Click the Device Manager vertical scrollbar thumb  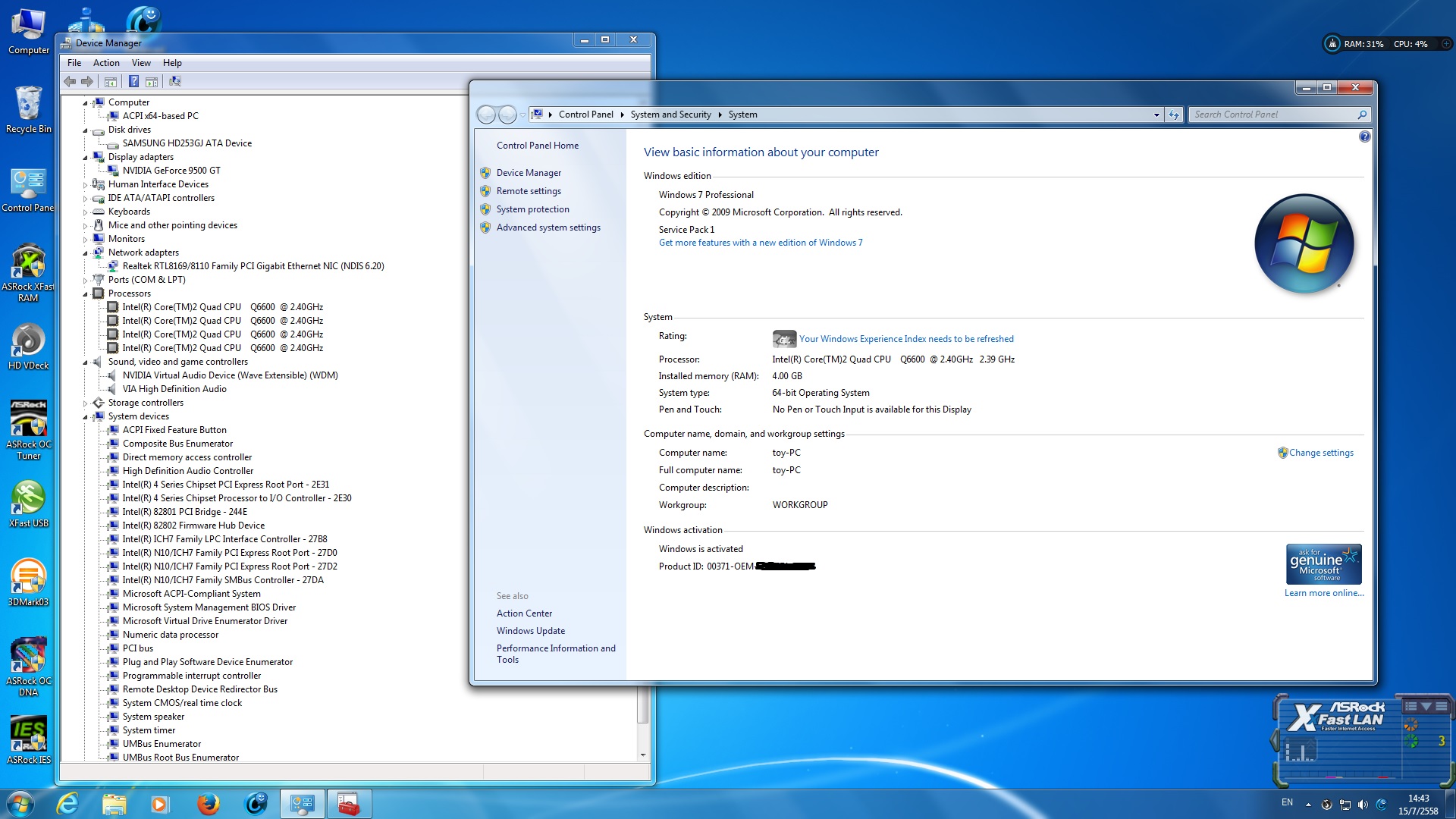[x=643, y=705]
